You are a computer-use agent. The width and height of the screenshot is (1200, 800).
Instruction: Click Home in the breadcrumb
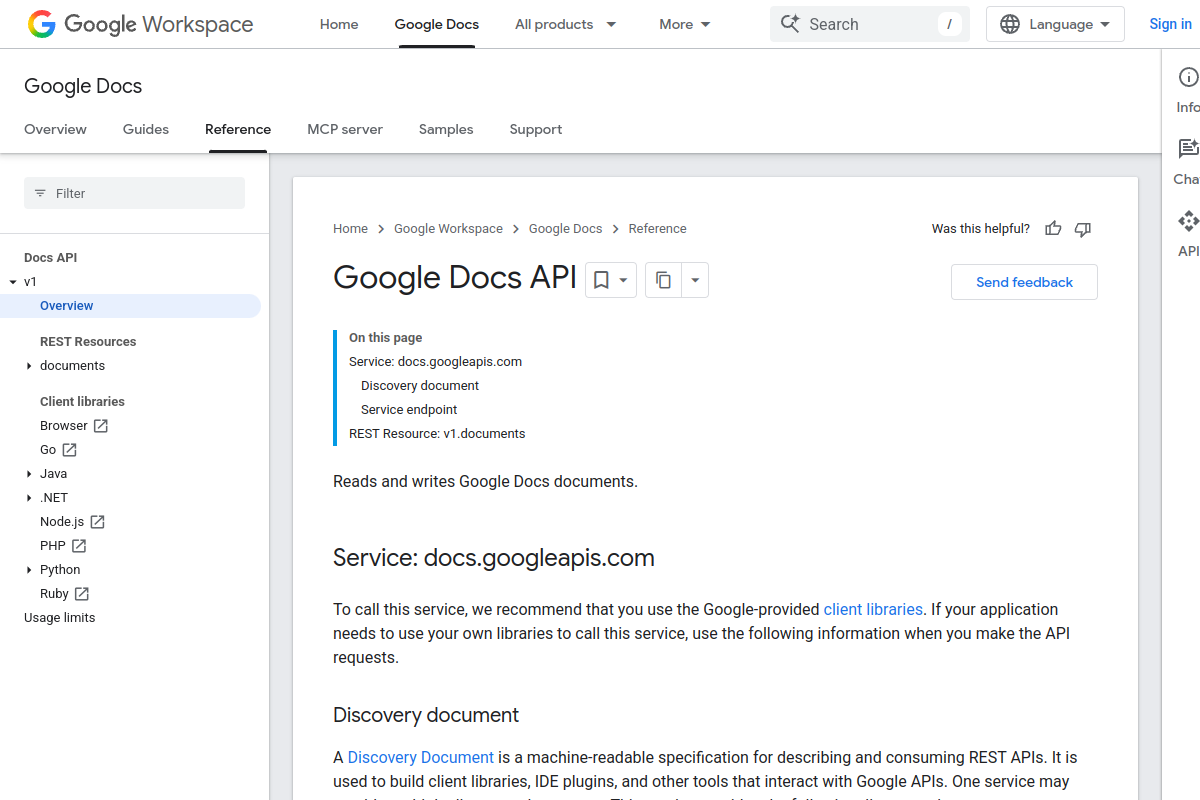(350, 229)
